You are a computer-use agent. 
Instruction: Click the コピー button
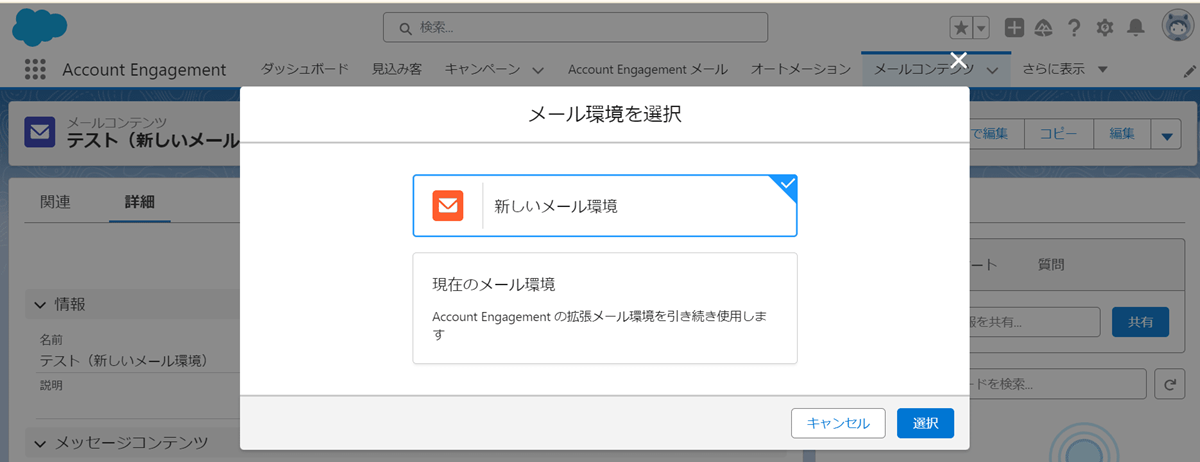click(1059, 134)
